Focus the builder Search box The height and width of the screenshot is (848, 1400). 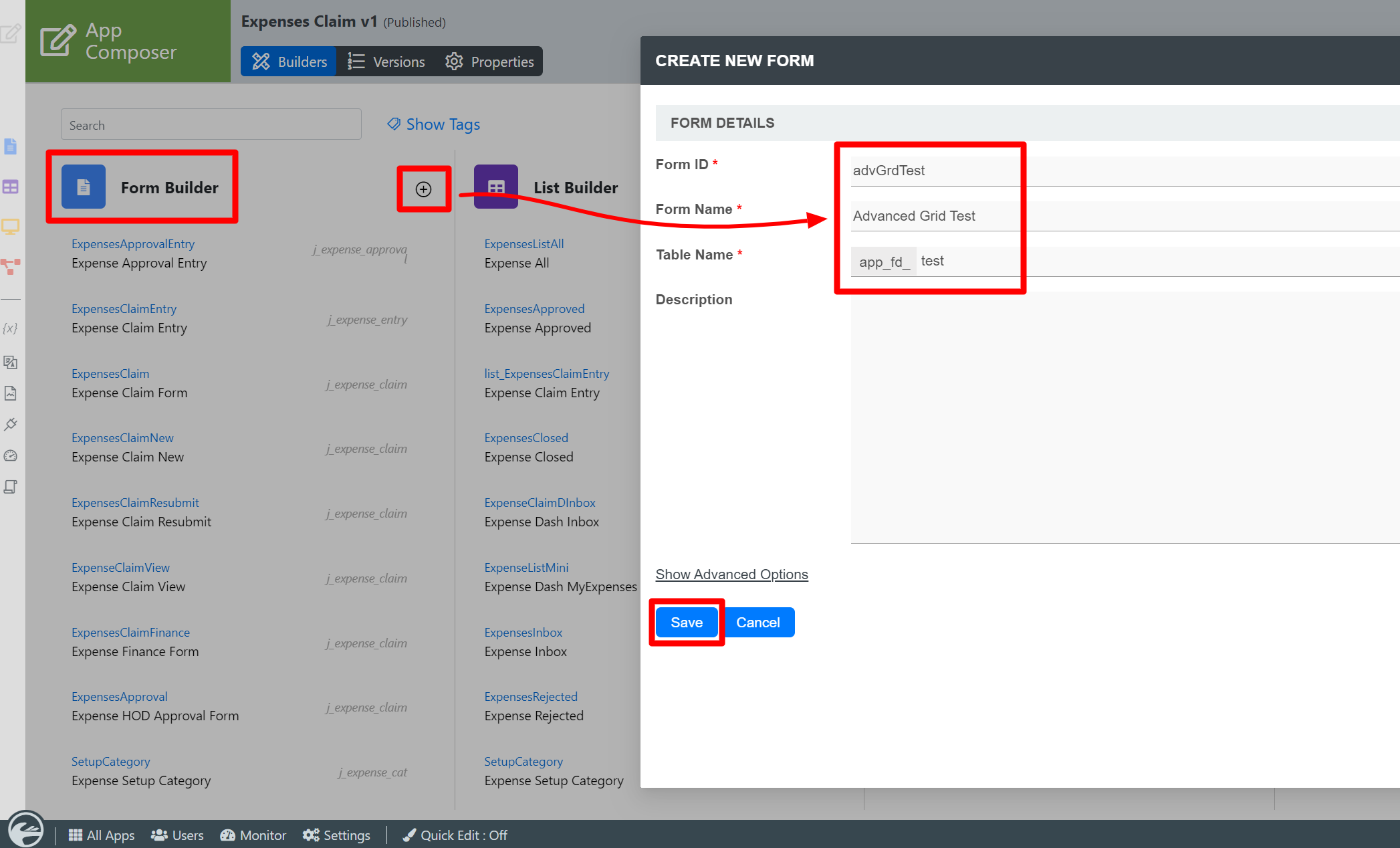[211, 125]
